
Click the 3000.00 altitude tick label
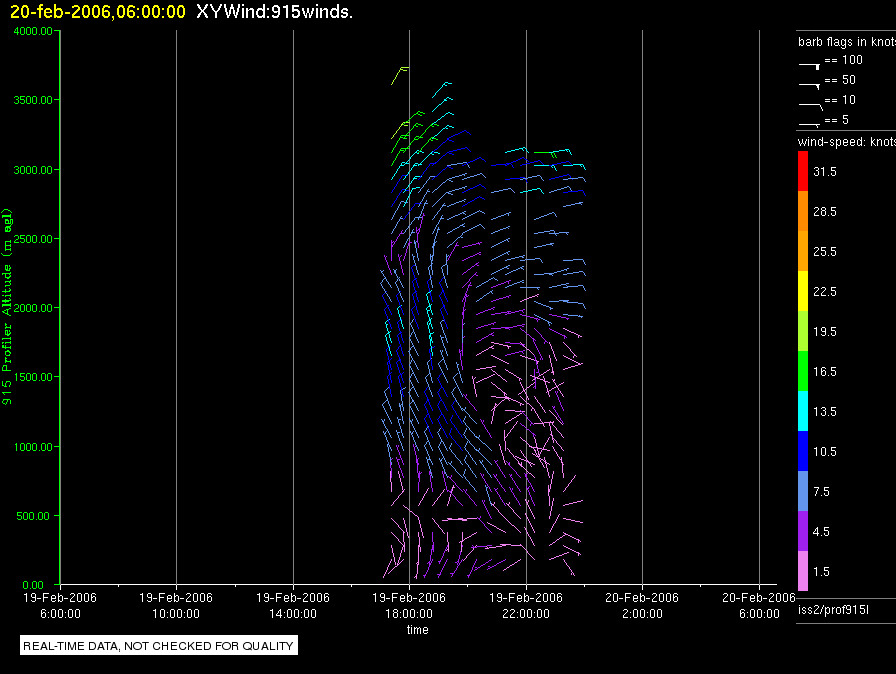click(33, 170)
